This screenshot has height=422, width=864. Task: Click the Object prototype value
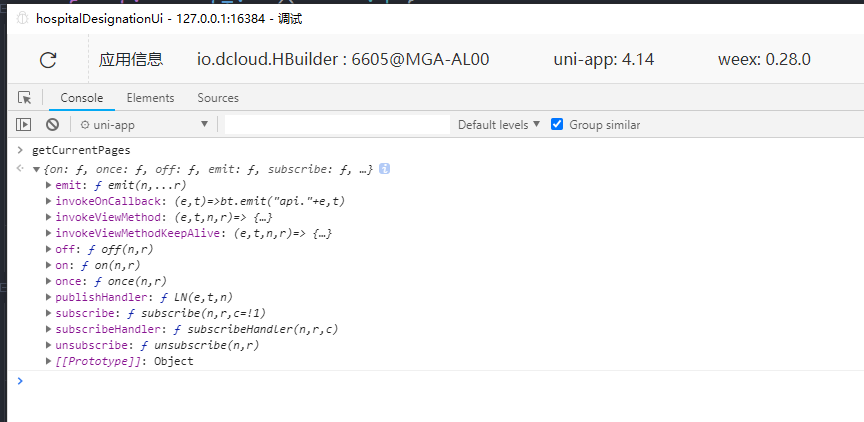[x=174, y=361]
